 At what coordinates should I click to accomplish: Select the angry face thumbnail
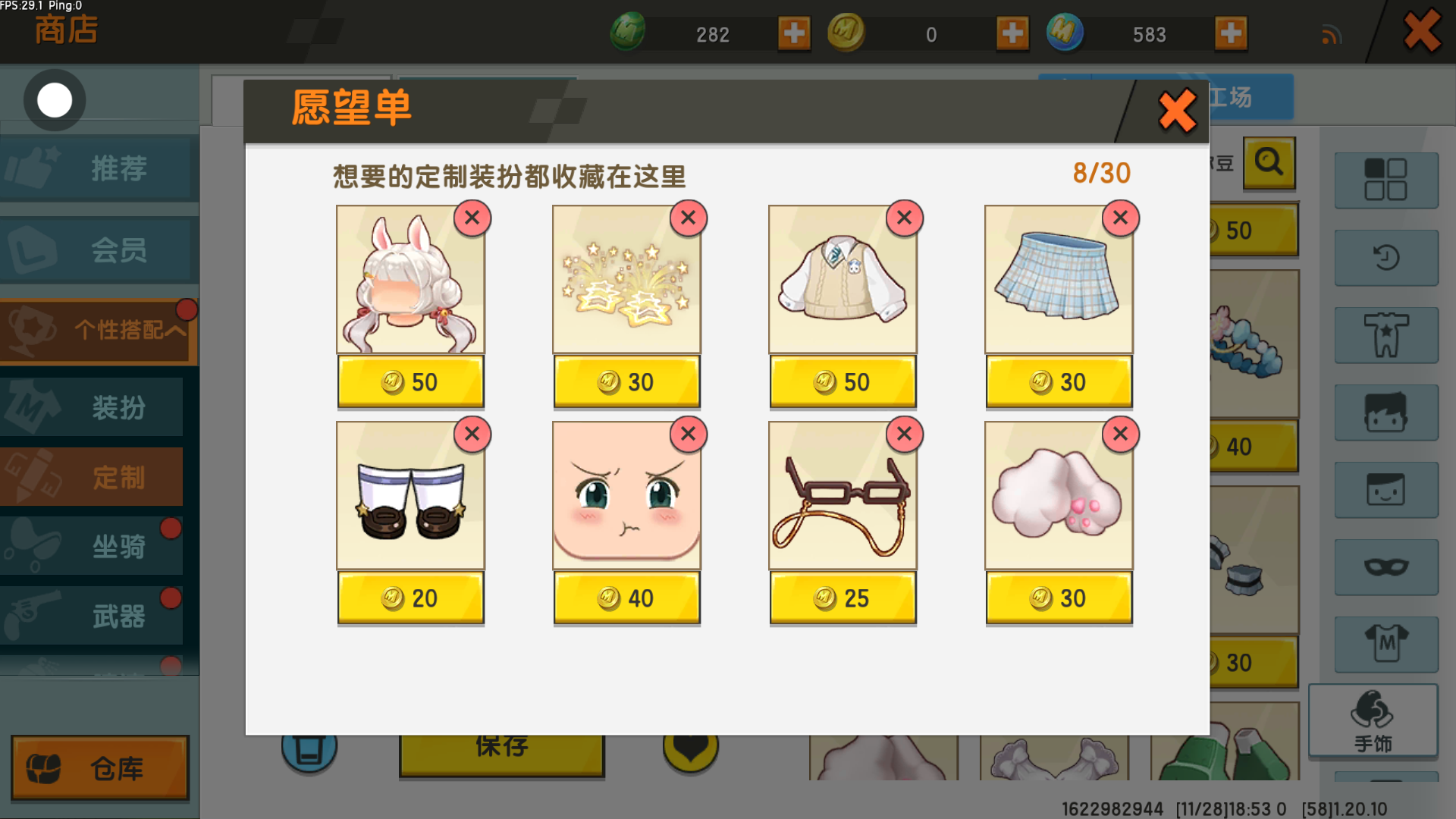pyautogui.click(x=626, y=496)
